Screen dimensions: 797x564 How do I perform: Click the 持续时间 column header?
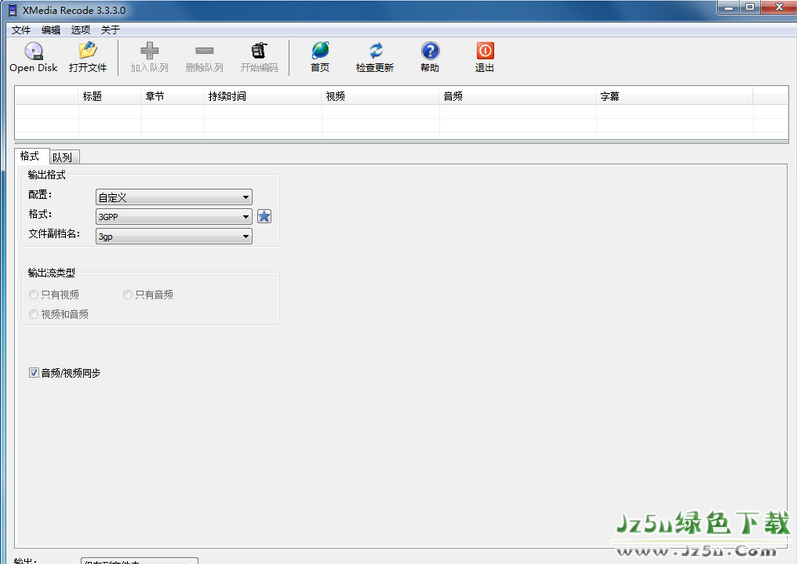[263, 97]
